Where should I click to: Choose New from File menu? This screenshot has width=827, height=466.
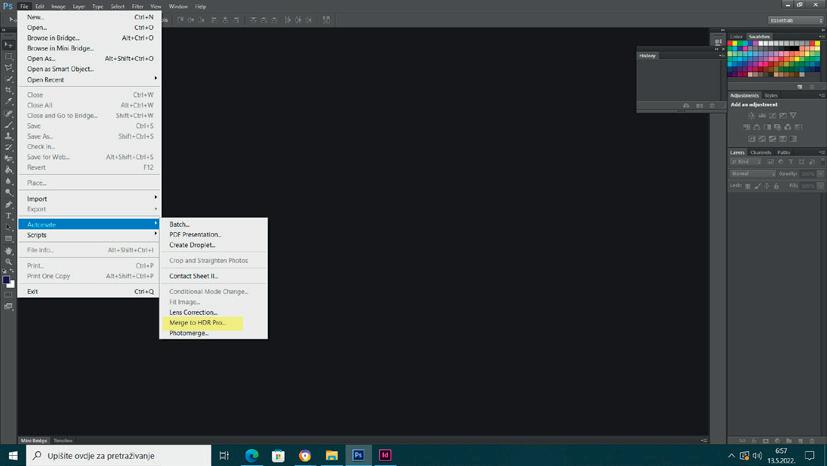coord(89,17)
